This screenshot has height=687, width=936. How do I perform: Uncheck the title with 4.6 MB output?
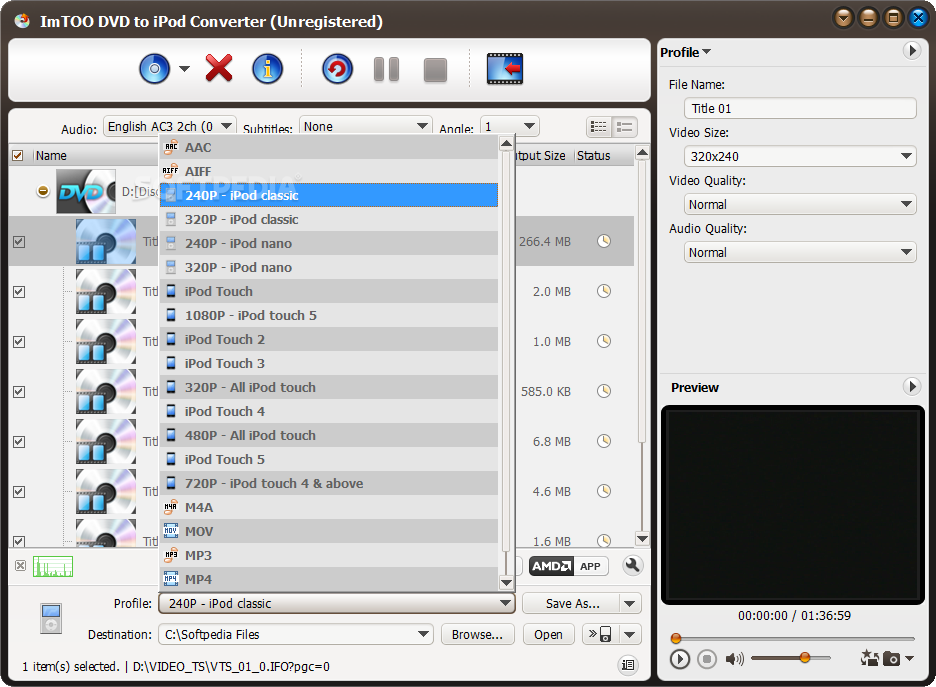click(19, 492)
